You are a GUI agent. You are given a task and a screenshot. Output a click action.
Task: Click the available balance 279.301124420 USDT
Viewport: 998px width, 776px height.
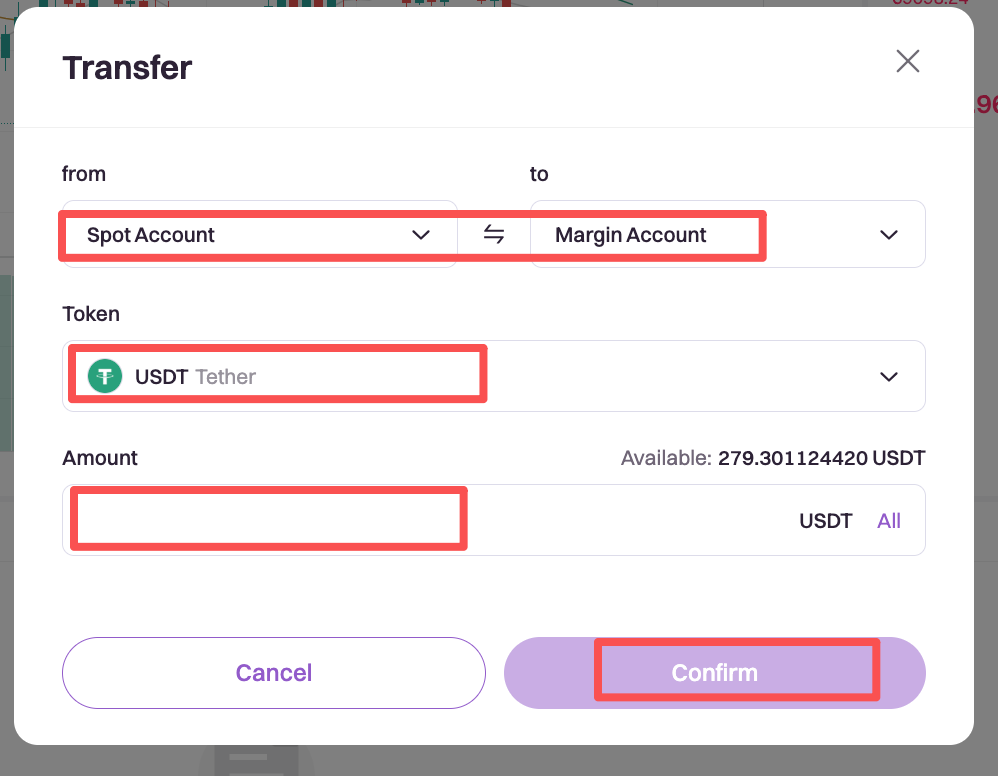821,459
